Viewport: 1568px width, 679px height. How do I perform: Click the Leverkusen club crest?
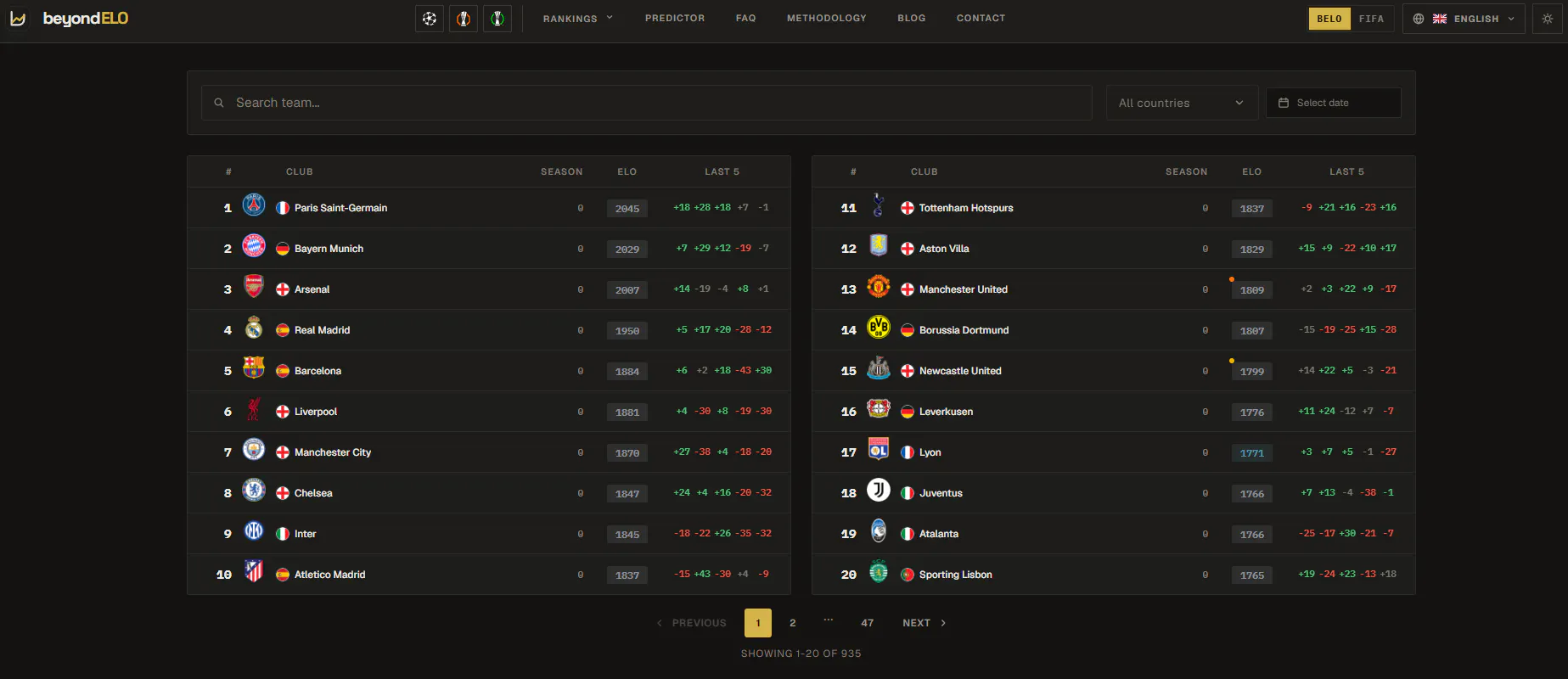879,408
